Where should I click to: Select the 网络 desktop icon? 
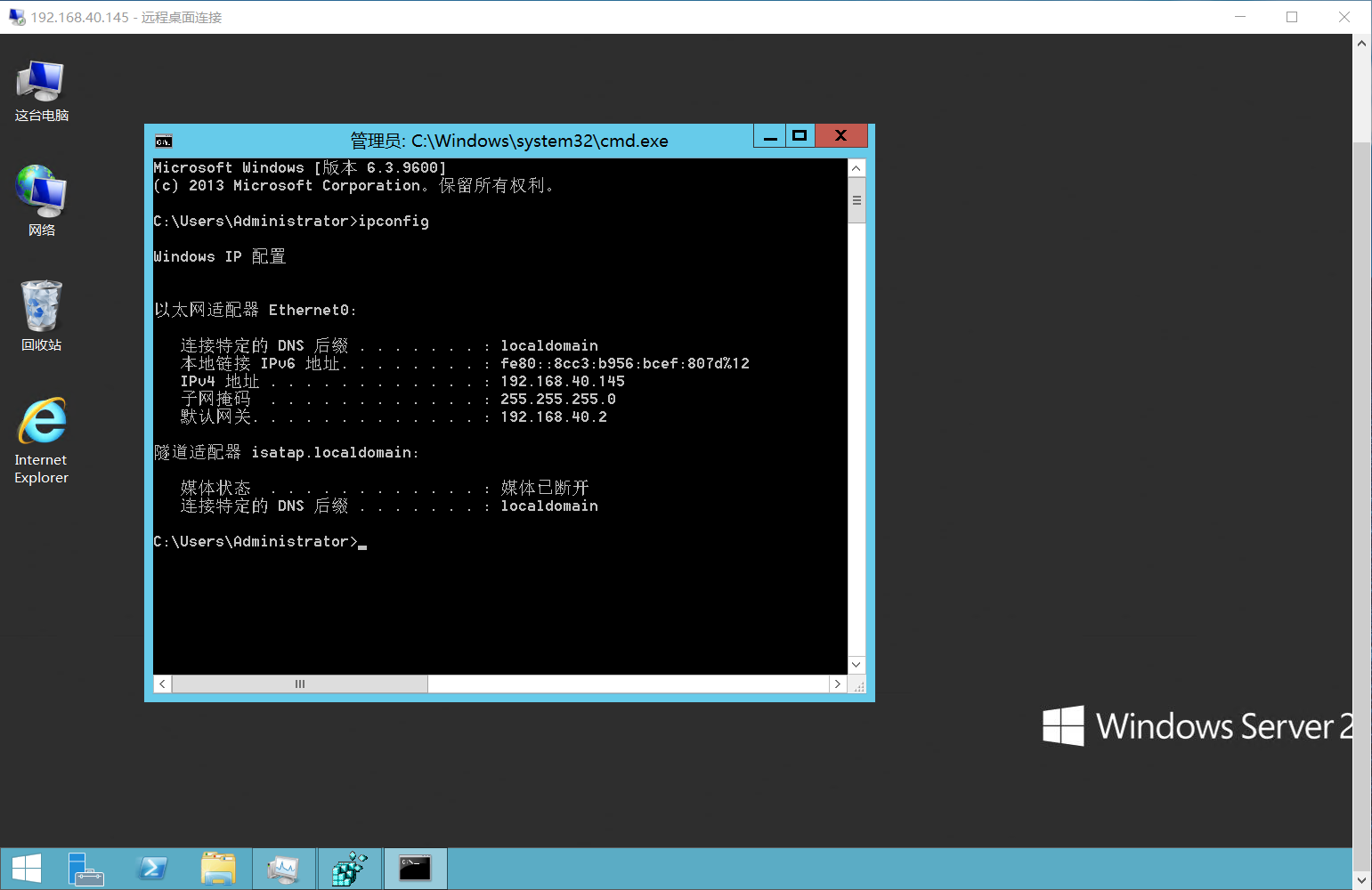41,200
